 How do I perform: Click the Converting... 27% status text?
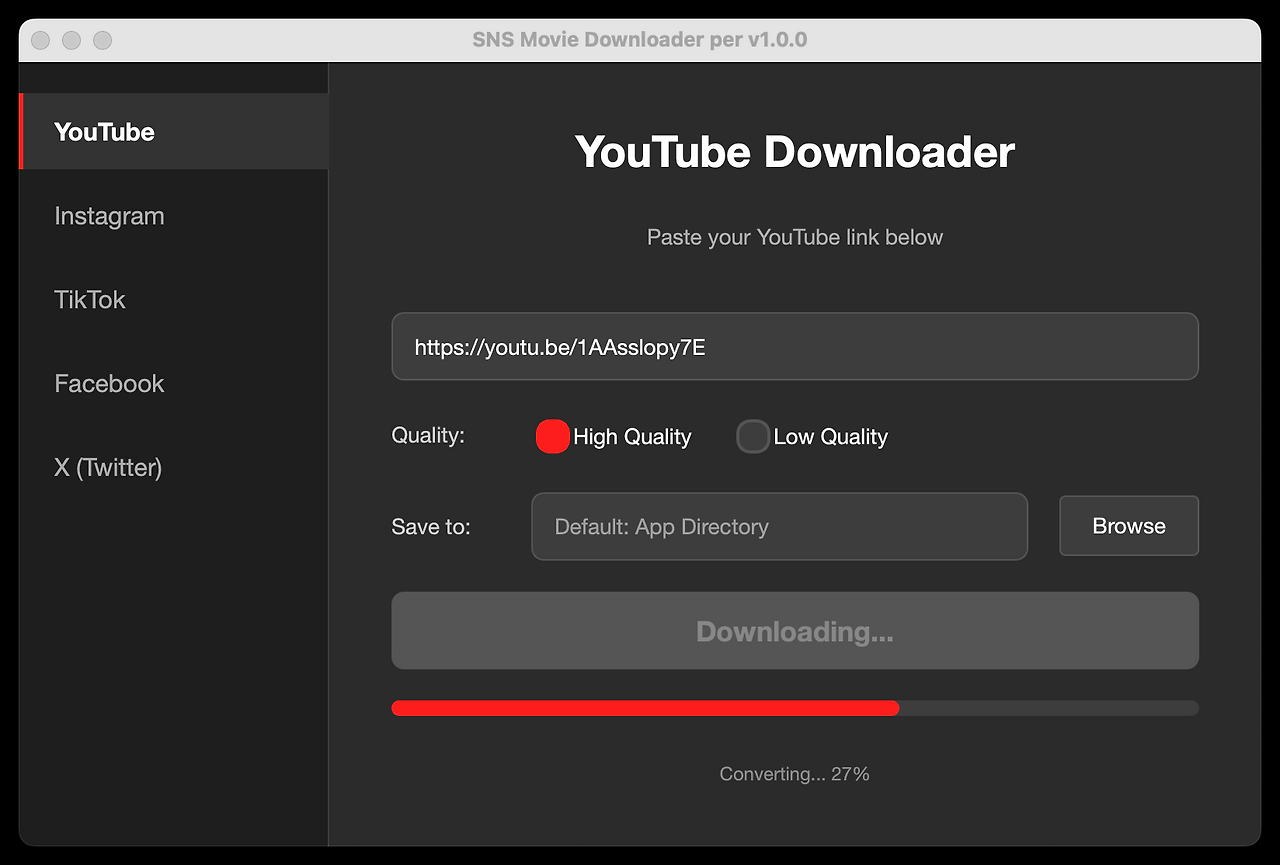[x=795, y=774]
